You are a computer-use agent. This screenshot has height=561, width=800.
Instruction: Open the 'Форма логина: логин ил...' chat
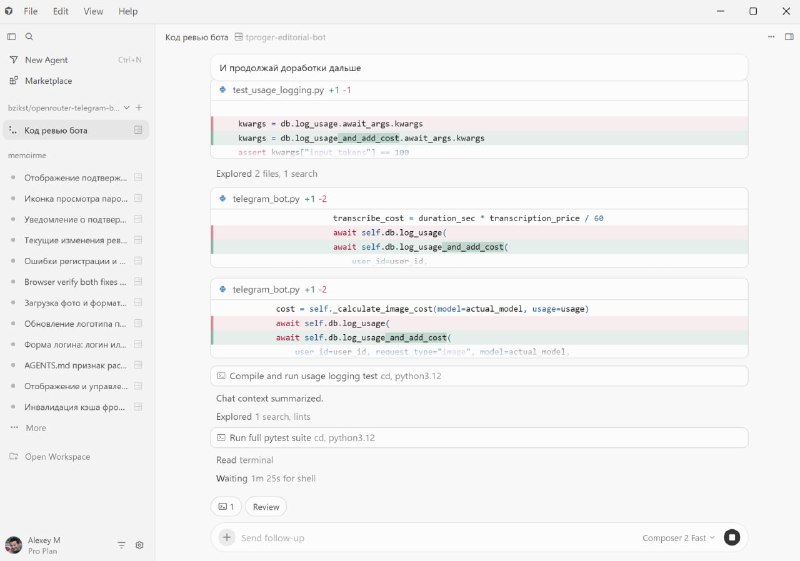tap(76, 344)
